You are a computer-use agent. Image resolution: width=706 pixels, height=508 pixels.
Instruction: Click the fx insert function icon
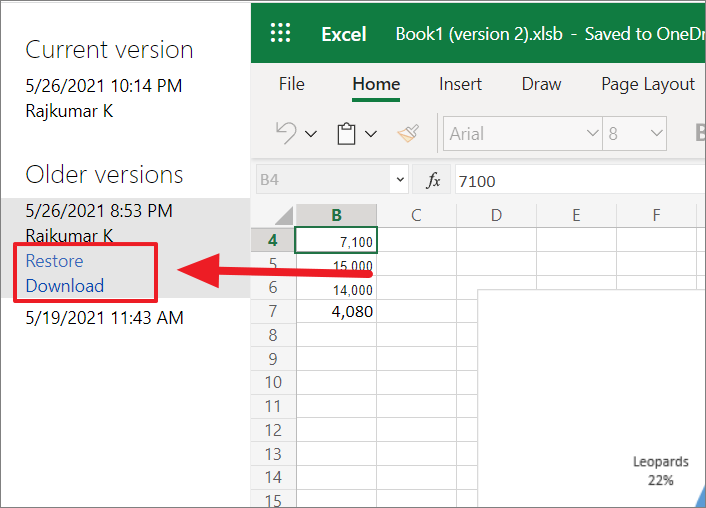click(432, 180)
